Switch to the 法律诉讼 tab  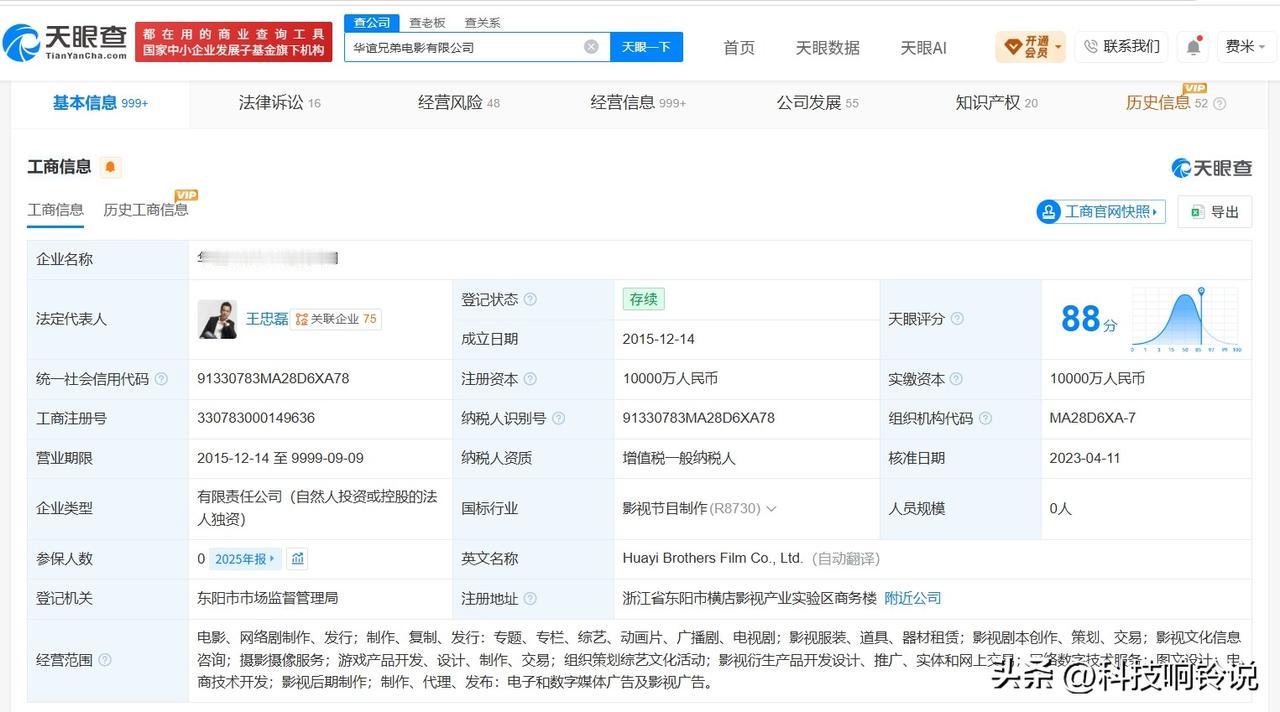(x=279, y=102)
